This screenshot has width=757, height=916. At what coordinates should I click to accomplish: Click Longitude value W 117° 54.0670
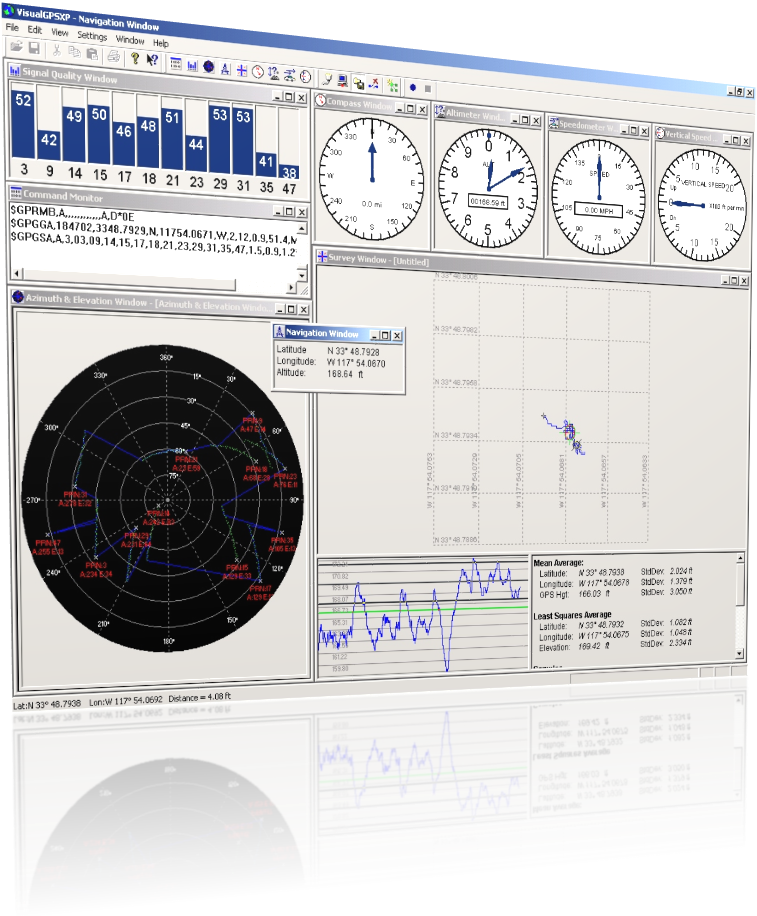pyautogui.click(x=356, y=363)
